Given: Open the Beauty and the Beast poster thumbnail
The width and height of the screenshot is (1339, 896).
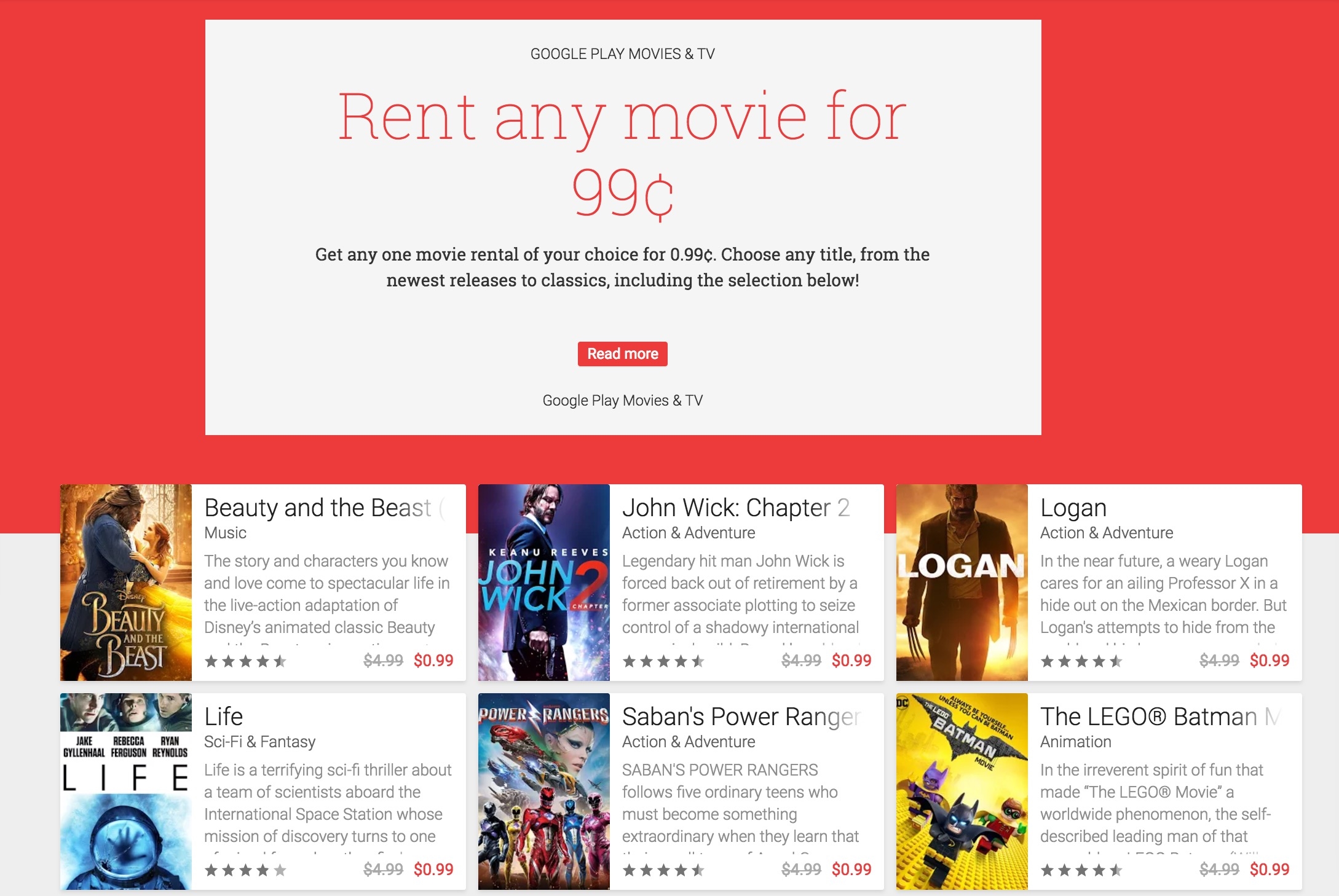Looking at the screenshot, I should pos(126,583).
